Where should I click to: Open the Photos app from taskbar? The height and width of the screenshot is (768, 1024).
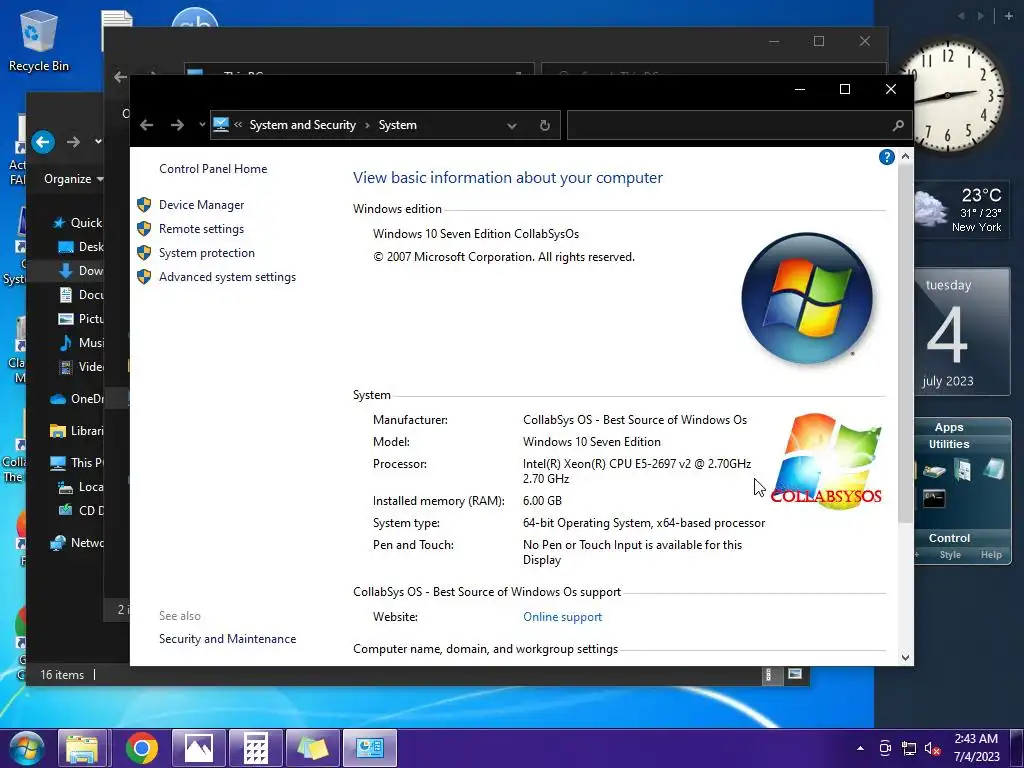pyautogui.click(x=199, y=748)
